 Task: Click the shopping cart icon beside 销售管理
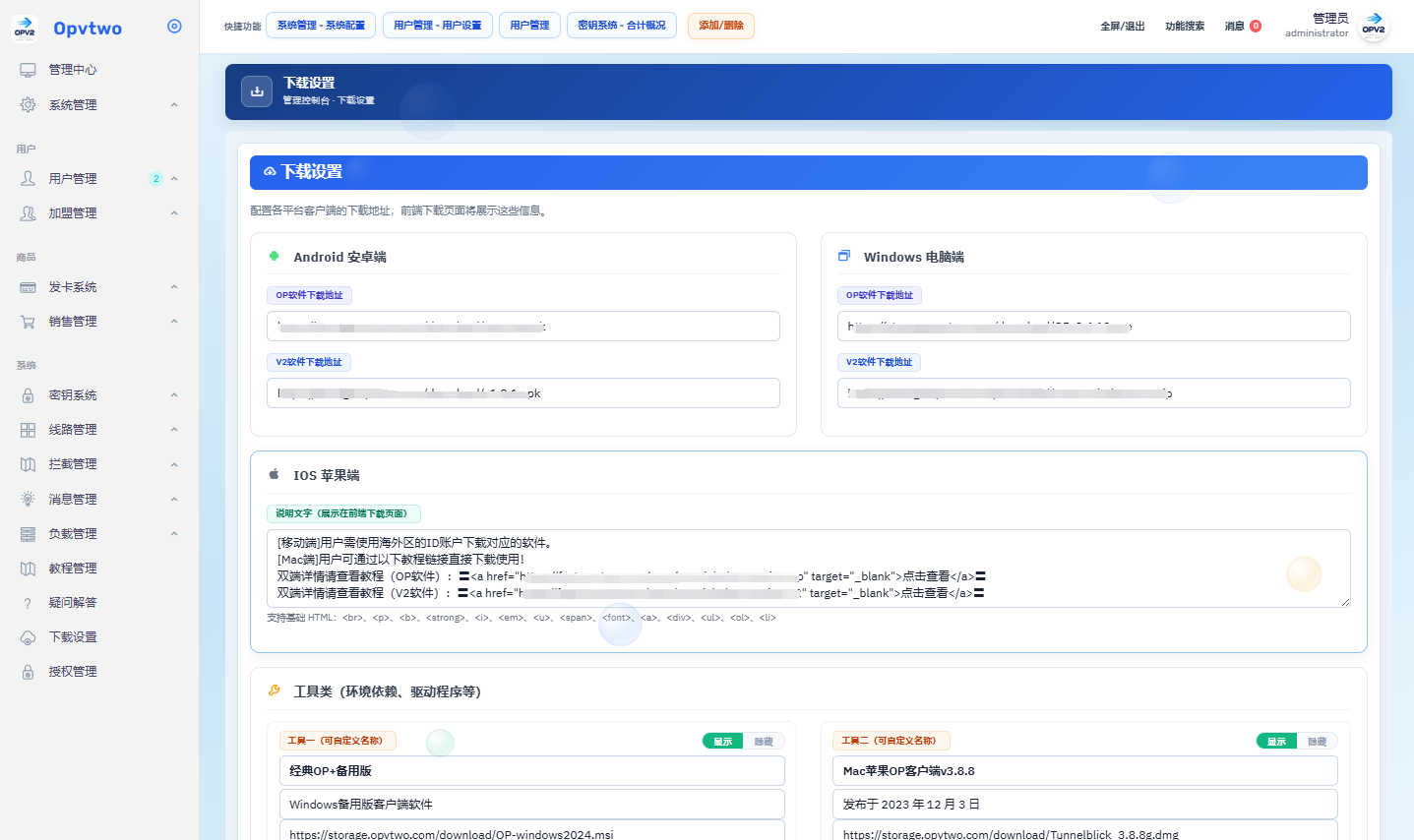[x=28, y=322]
